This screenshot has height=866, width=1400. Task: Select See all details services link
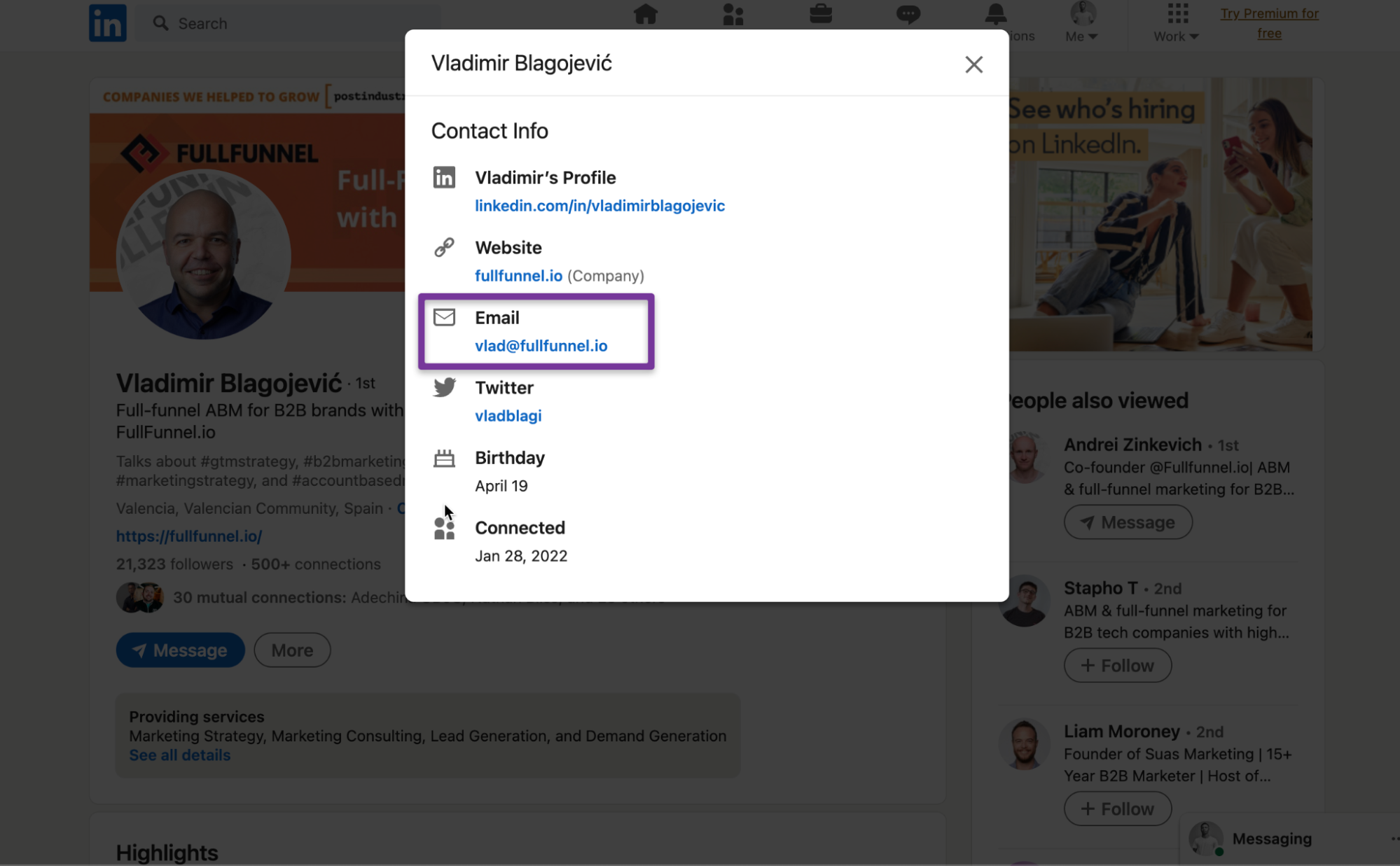(x=179, y=755)
